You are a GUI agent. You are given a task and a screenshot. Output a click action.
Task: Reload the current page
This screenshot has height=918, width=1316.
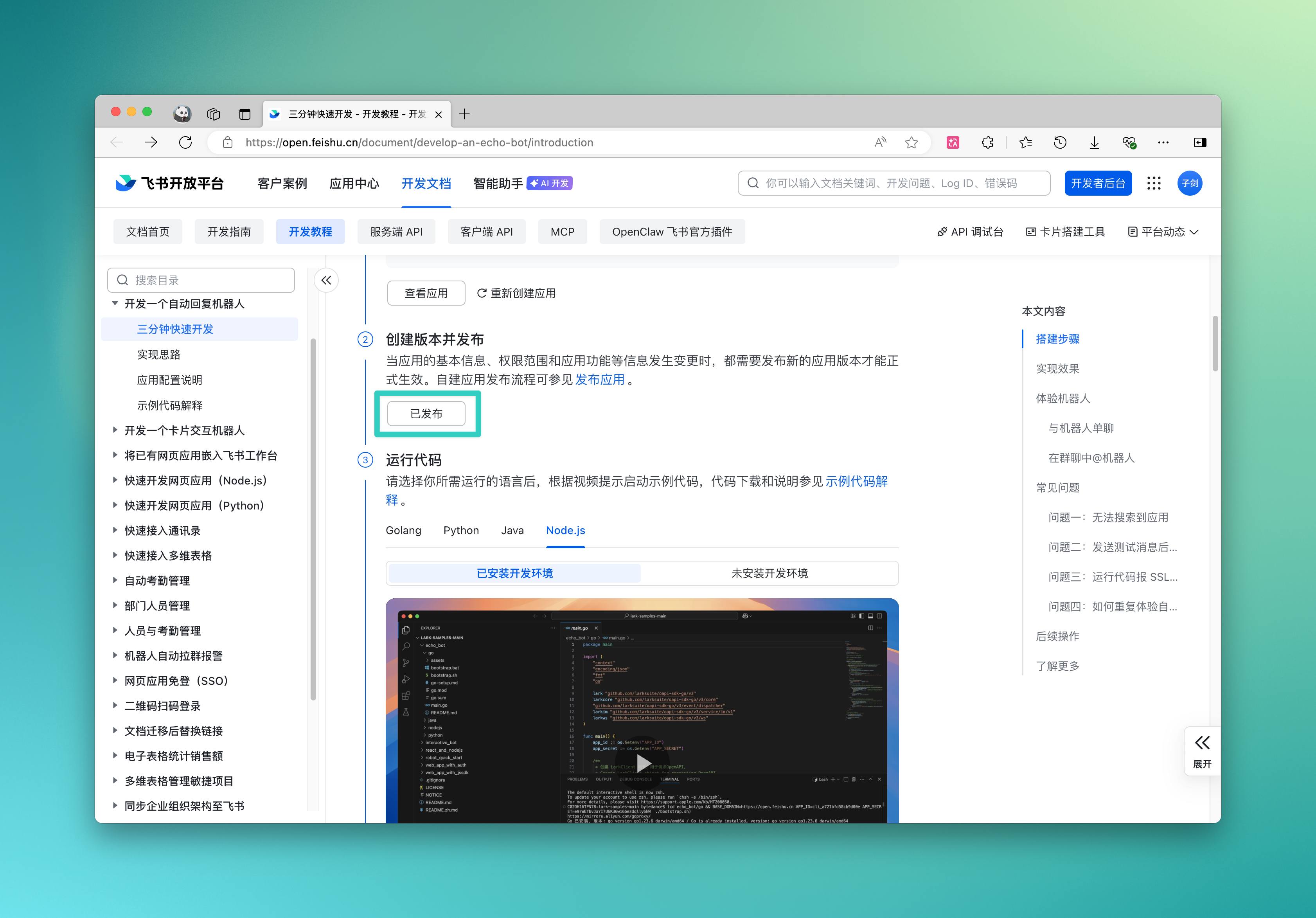pyautogui.click(x=185, y=142)
